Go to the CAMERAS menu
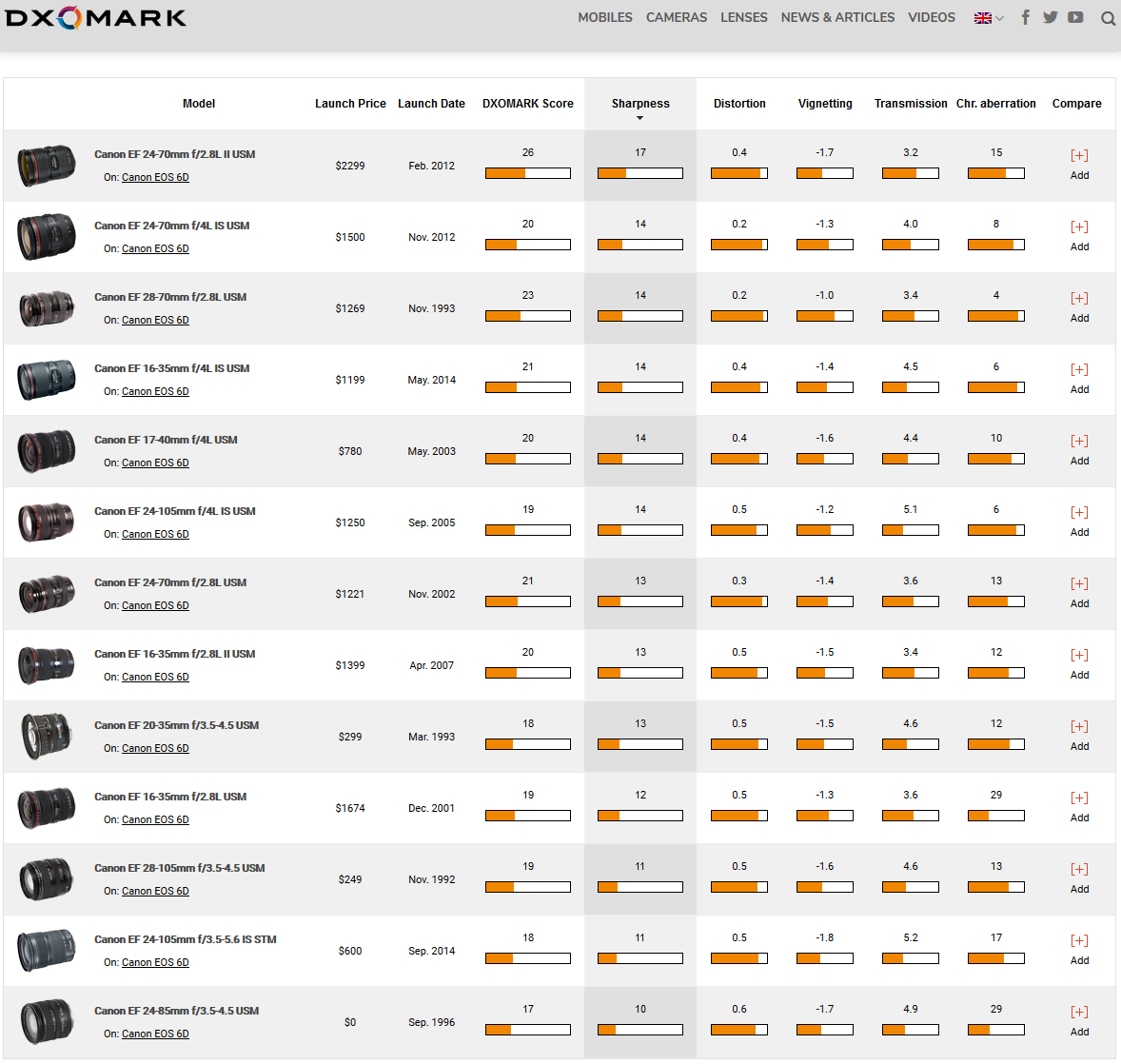The height and width of the screenshot is (1064, 1121). click(677, 17)
